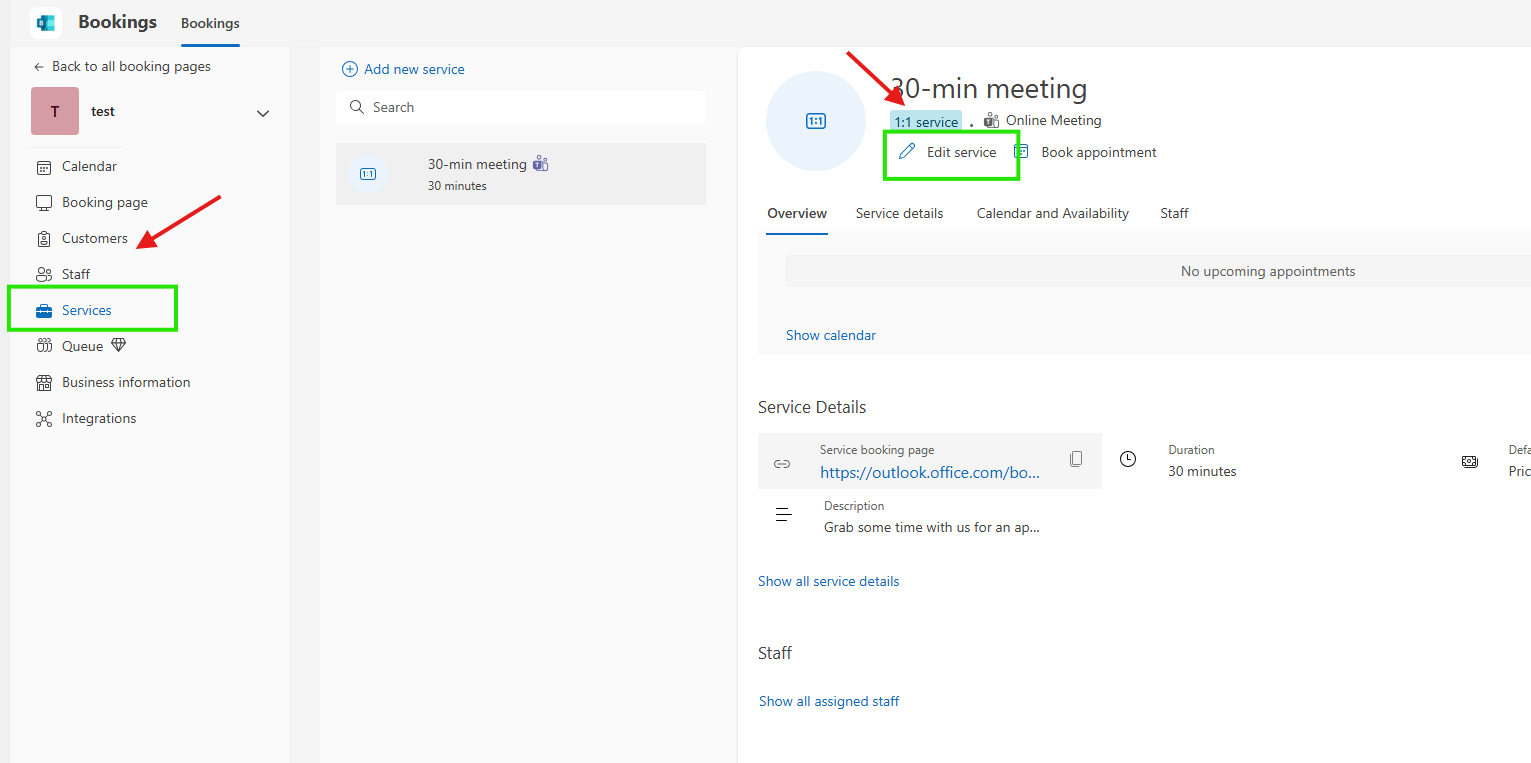Click the Grab some time description text
This screenshot has width=1531, height=763.
coord(932,528)
